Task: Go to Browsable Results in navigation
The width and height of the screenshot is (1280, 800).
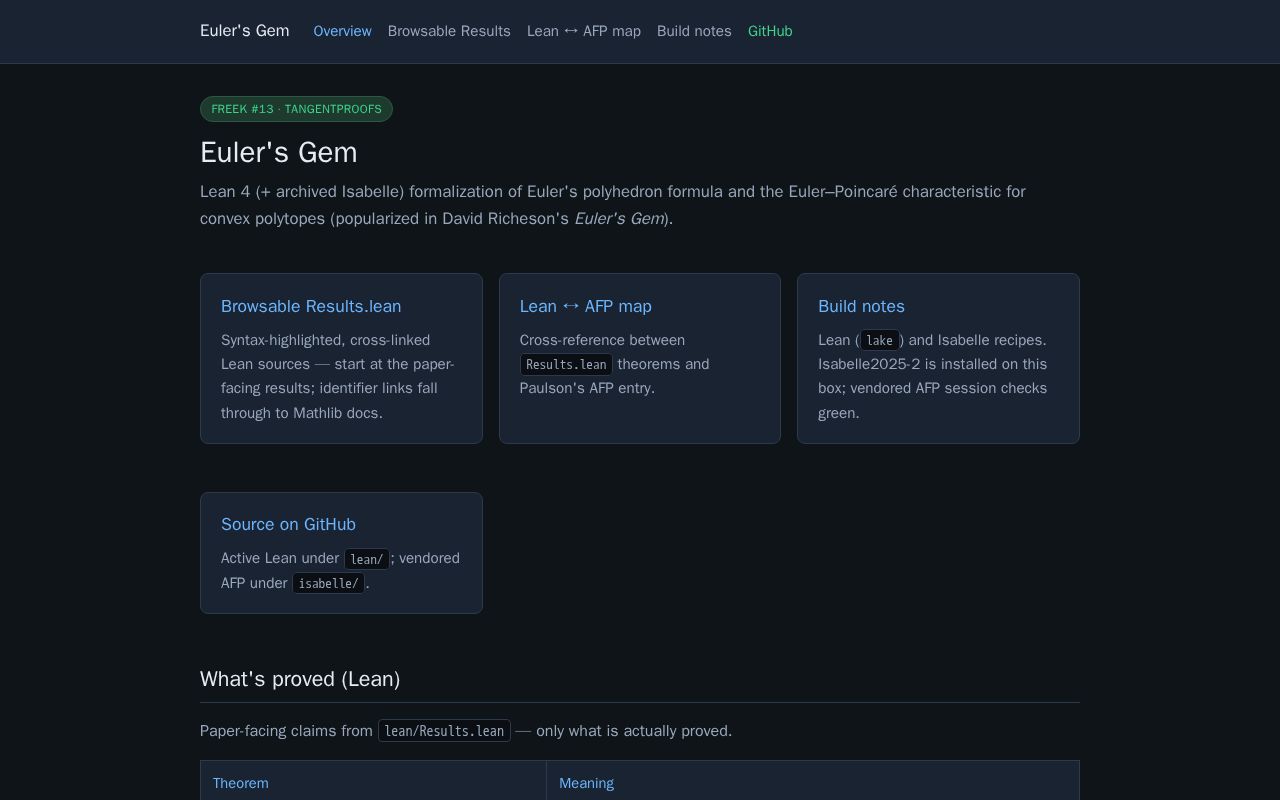Action: coord(449,31)
